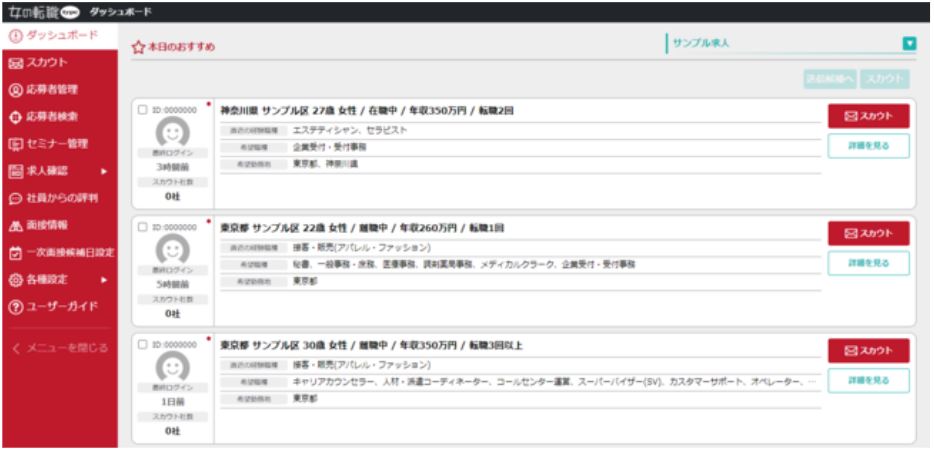Viewport: 934px width, 452px height.
Task: Tick the checkbox for the 30歳 candidate
Action: pyautogui.click(x=142, y=344)
